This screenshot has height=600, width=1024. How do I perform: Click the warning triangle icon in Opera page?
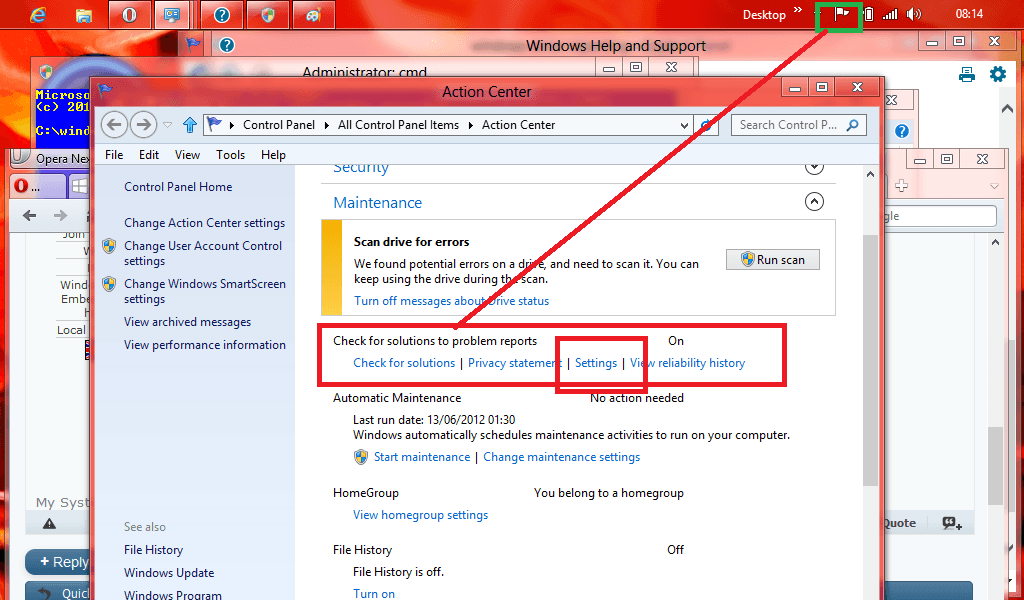(49, 524)
